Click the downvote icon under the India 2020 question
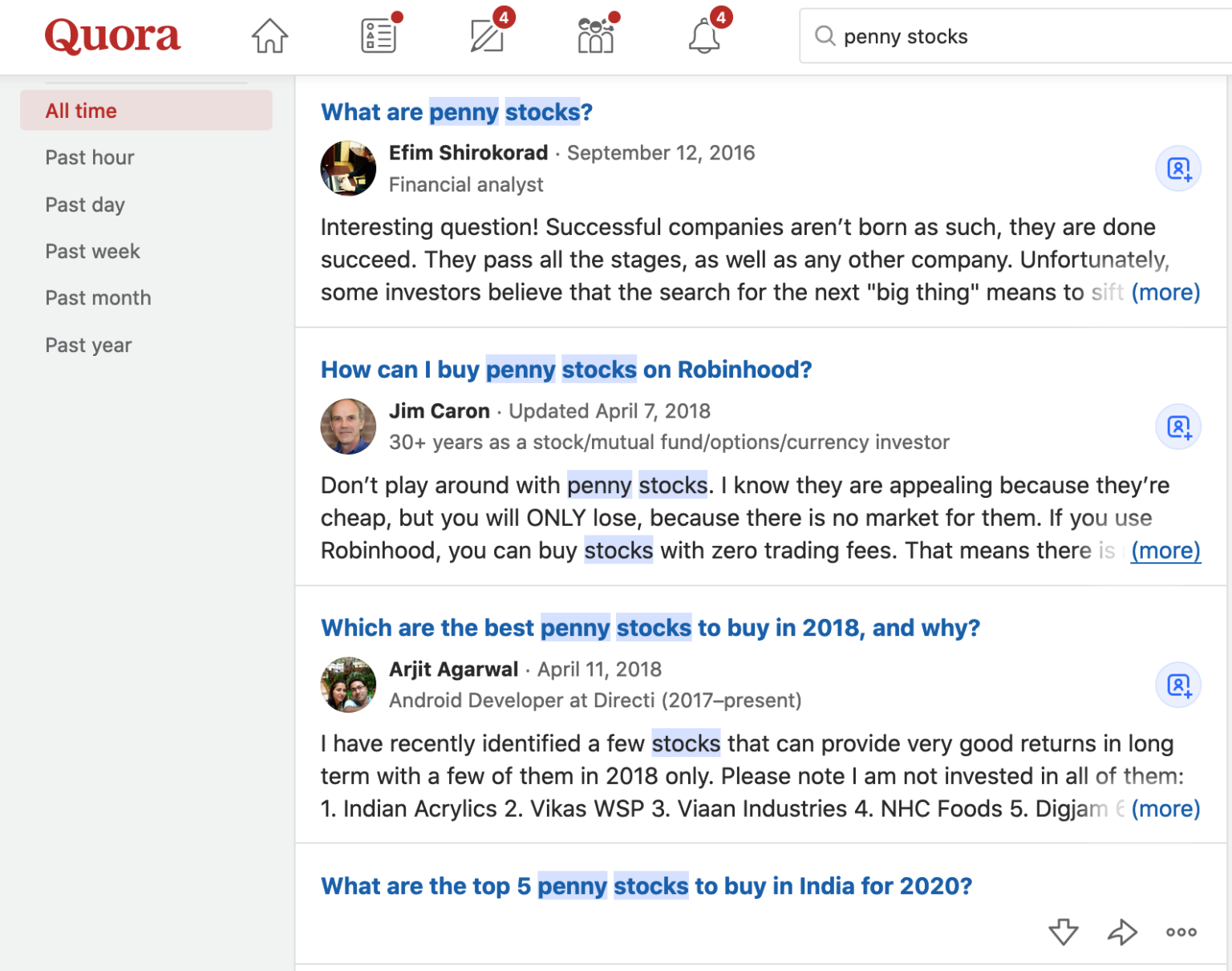The height and width of the screenshot is (971, 1232). [1064, 932]
